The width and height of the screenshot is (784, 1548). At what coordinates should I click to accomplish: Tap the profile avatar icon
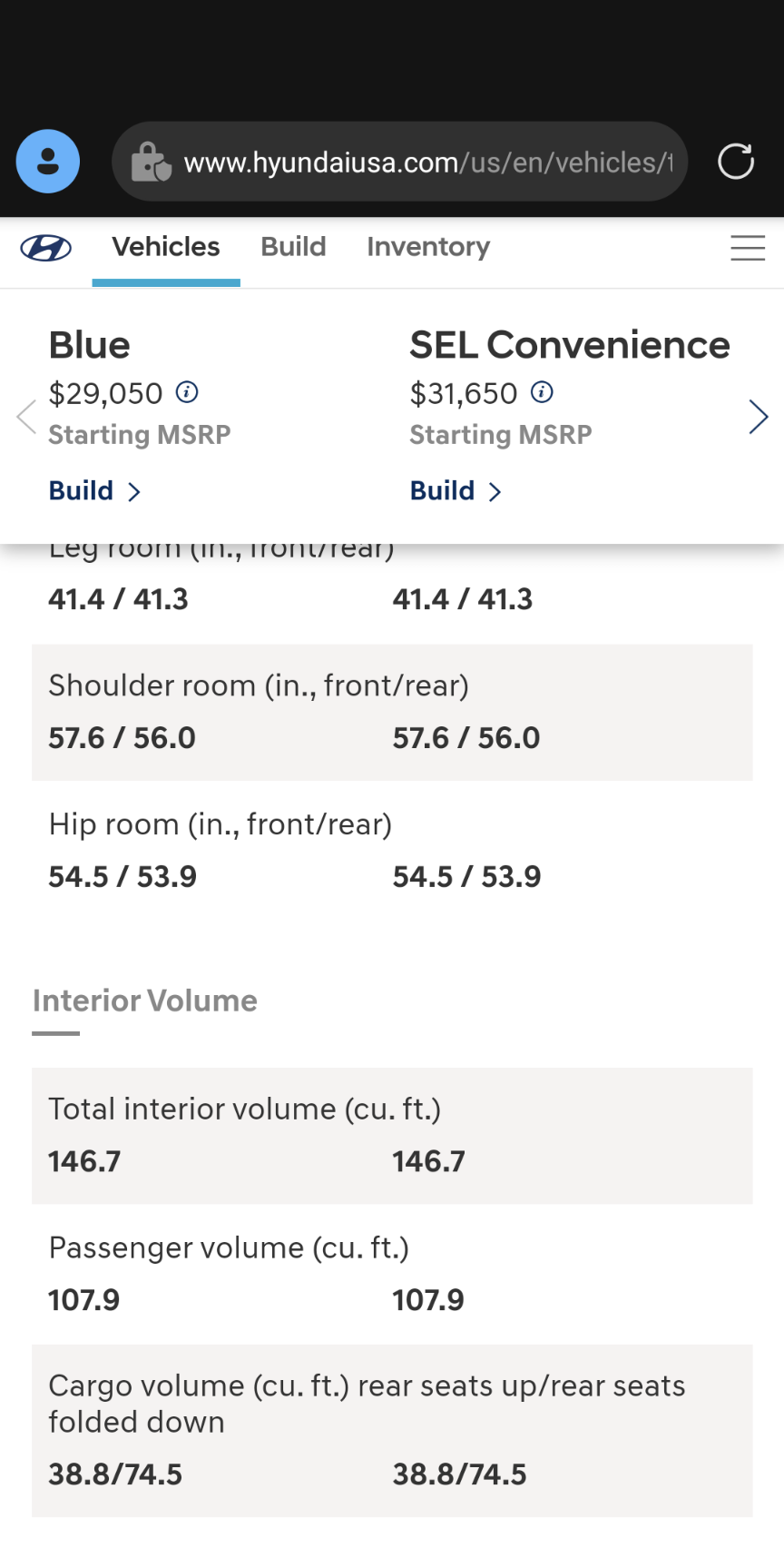pos(48,162)
